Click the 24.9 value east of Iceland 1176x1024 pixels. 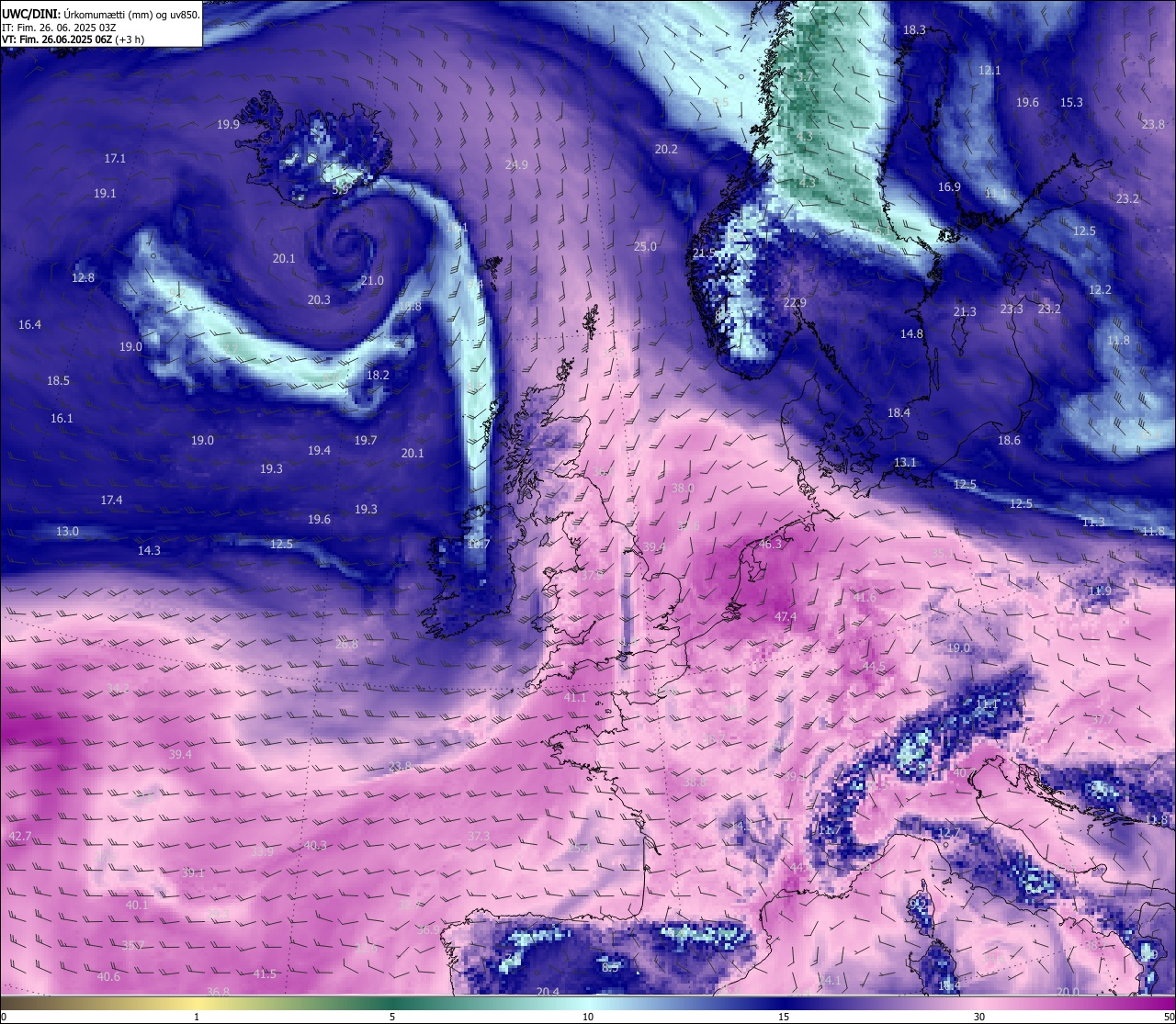[x=516, y=165]
